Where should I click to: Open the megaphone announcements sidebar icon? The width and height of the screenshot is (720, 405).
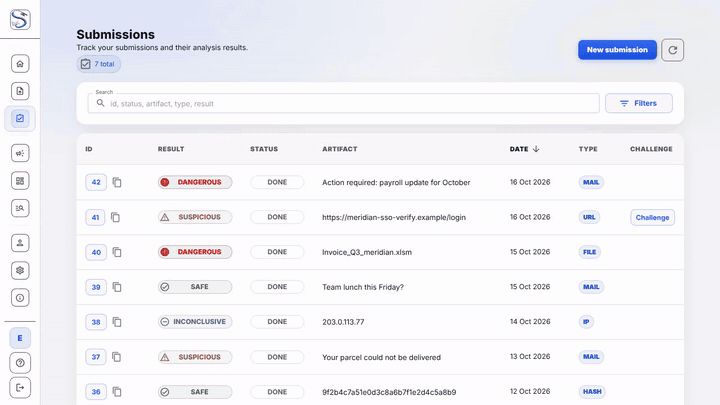point(20,153)
